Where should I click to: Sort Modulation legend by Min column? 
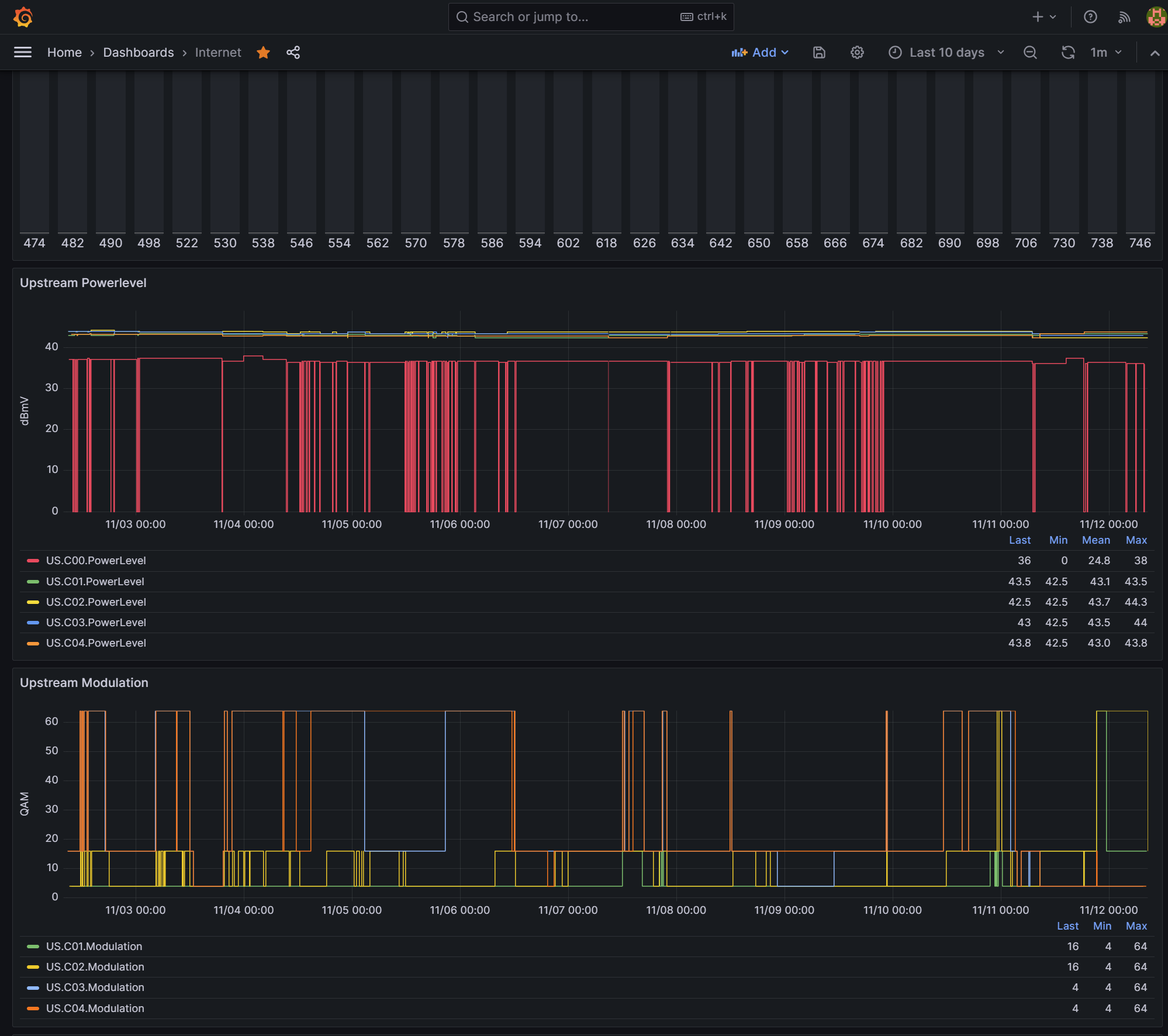click(x=1102, y=926)
